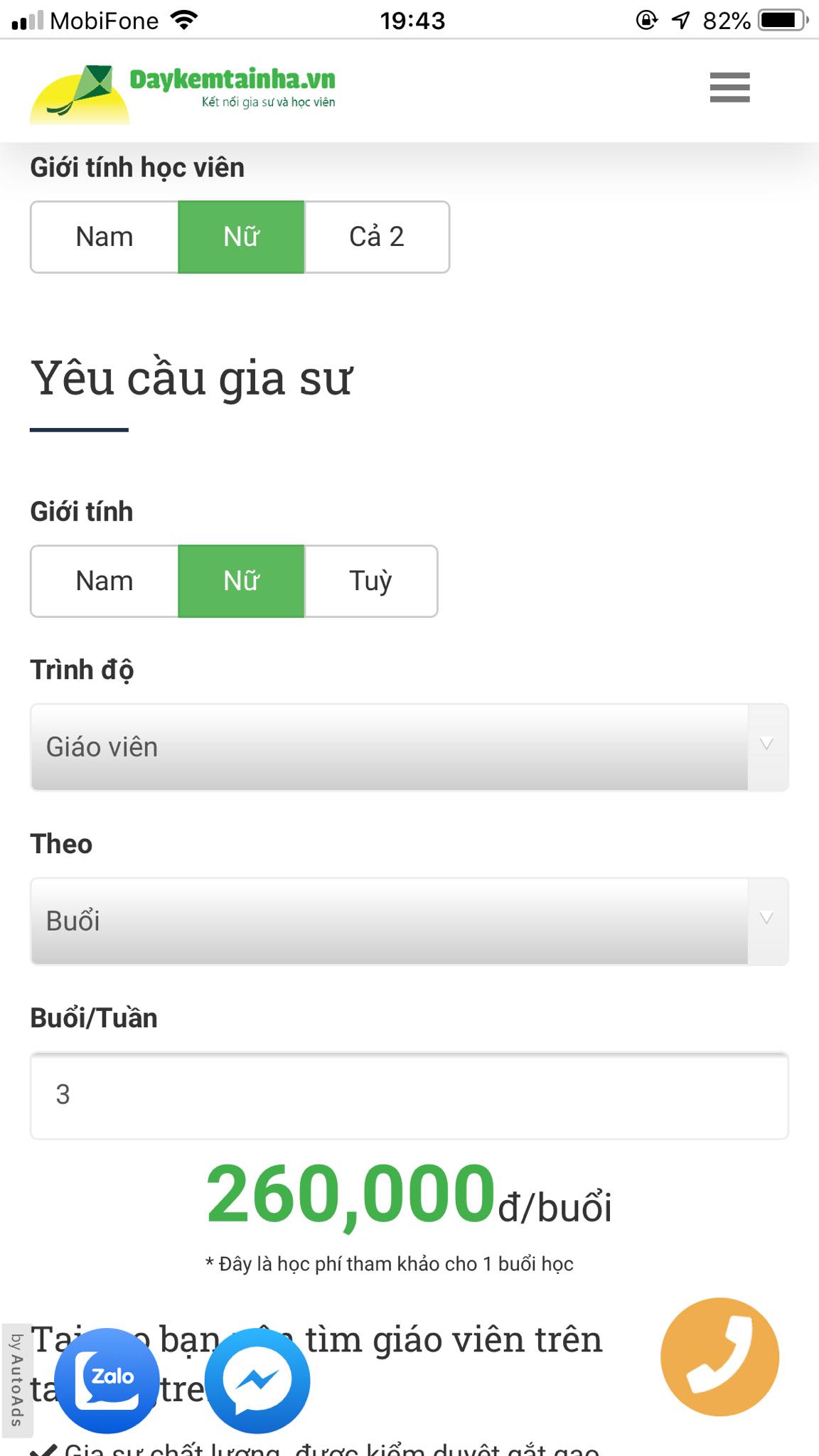This screenshot has height=1456, width=819.
Task: Choose Tuỳ for tutor gender
Action: (370, 581)
